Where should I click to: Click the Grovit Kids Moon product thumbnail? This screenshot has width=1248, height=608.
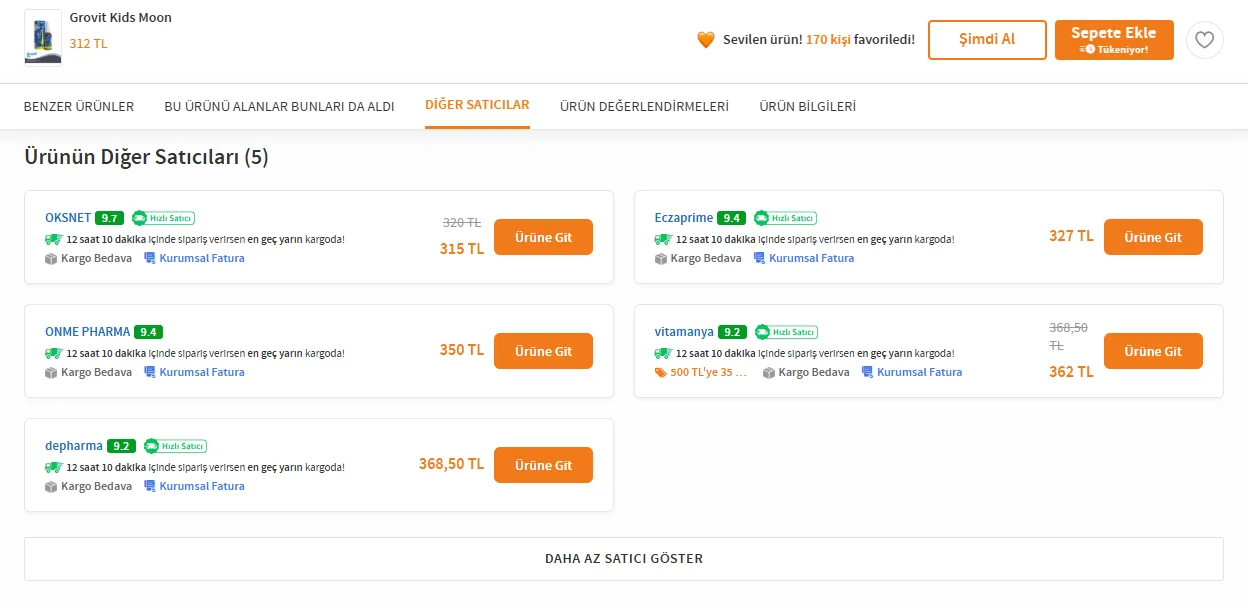(x=43, y=38)
